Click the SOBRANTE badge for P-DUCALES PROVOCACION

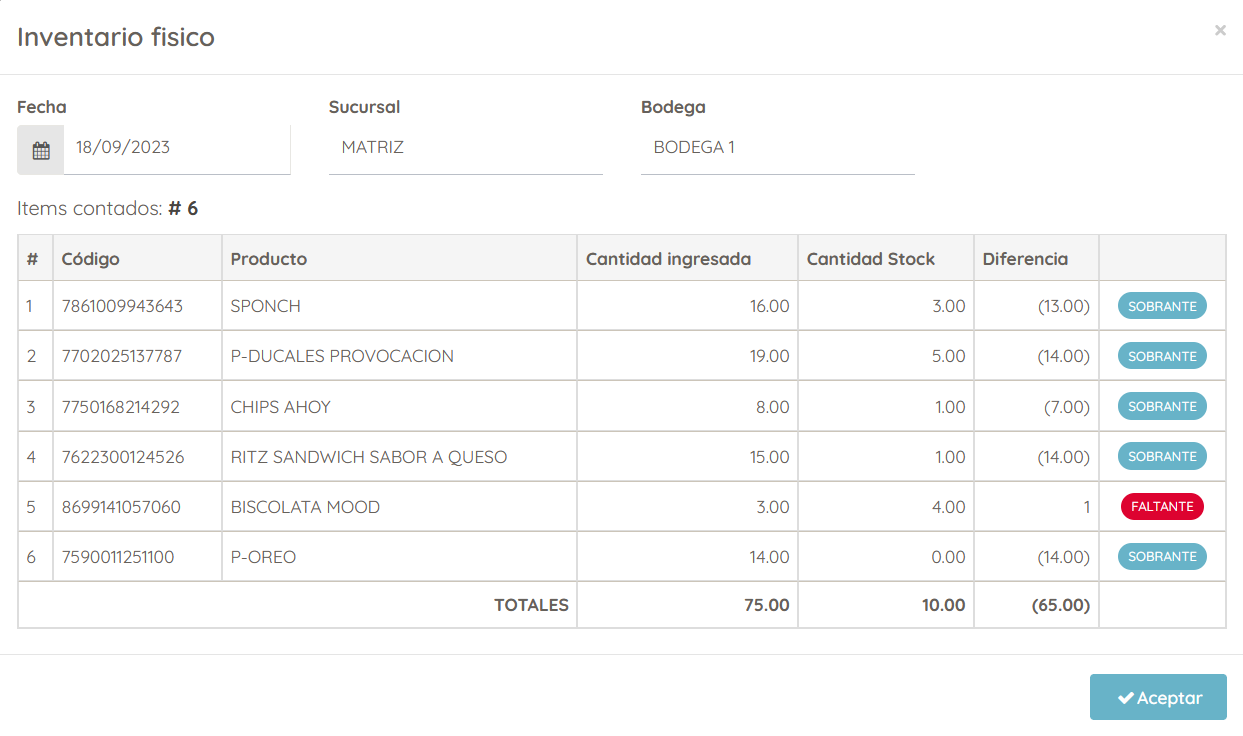[1162, 356]
